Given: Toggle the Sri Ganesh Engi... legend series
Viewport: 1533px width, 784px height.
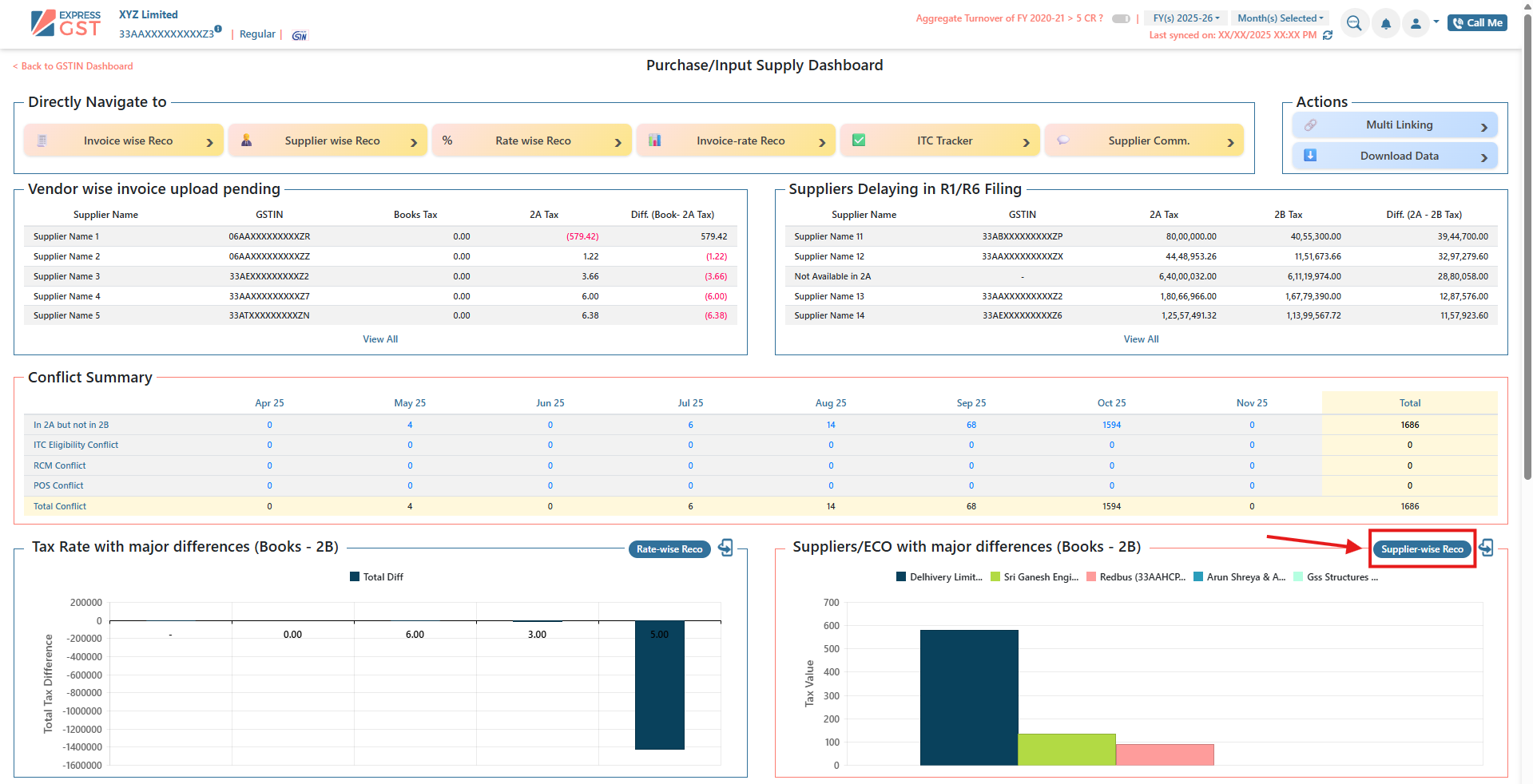Looking at the screenshot, I should pos(1035,576).
